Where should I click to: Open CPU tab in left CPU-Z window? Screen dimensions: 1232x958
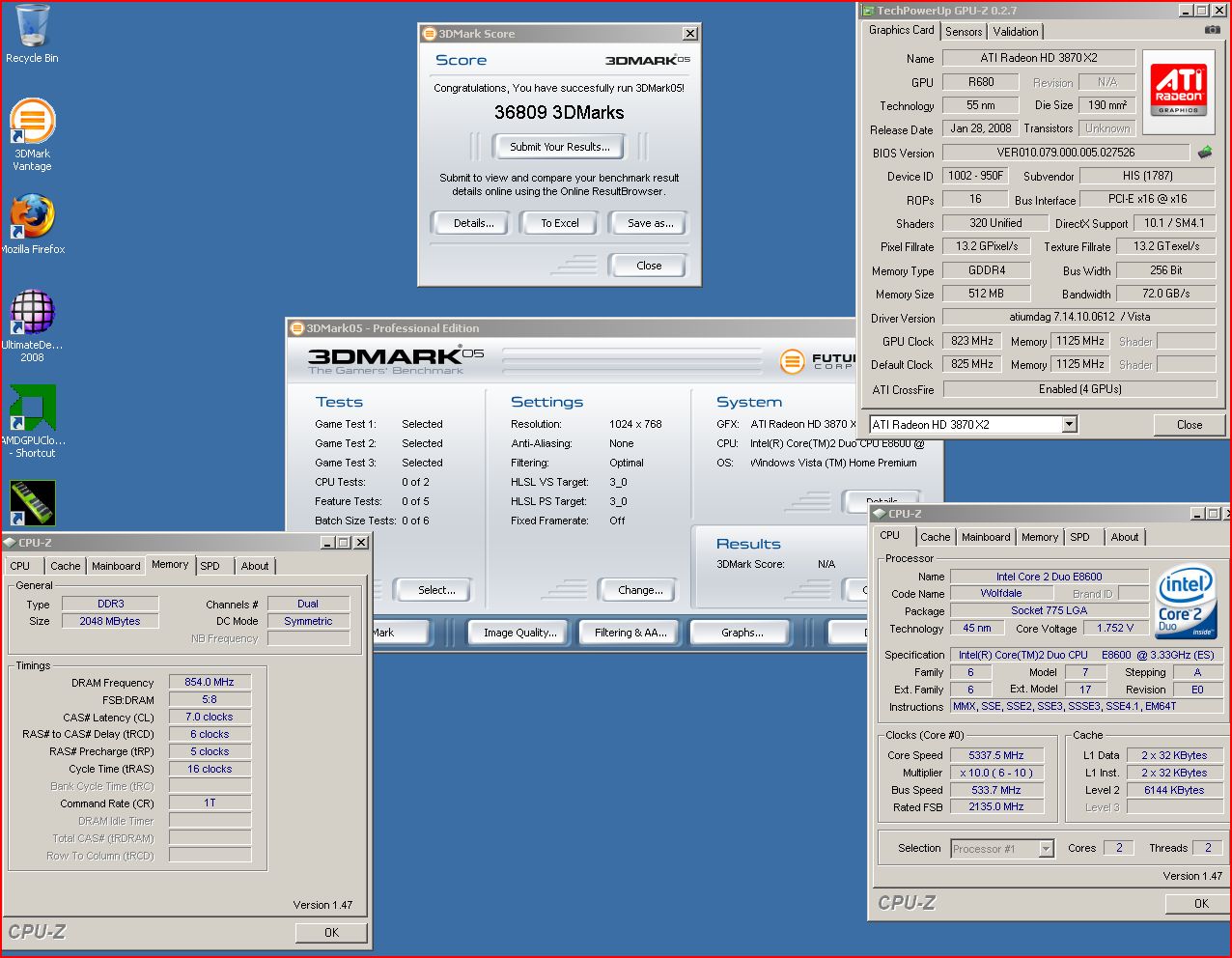pos(20,566)
